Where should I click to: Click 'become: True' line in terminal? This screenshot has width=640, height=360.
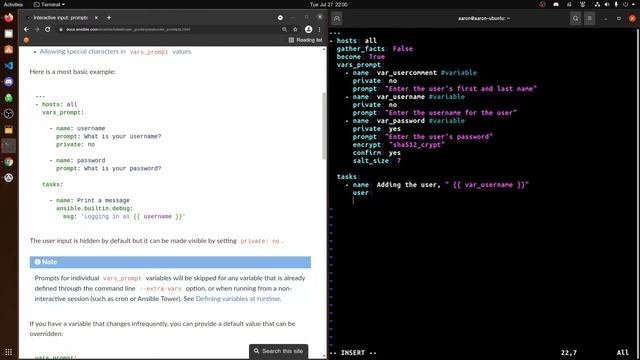(x=361, y=57)
